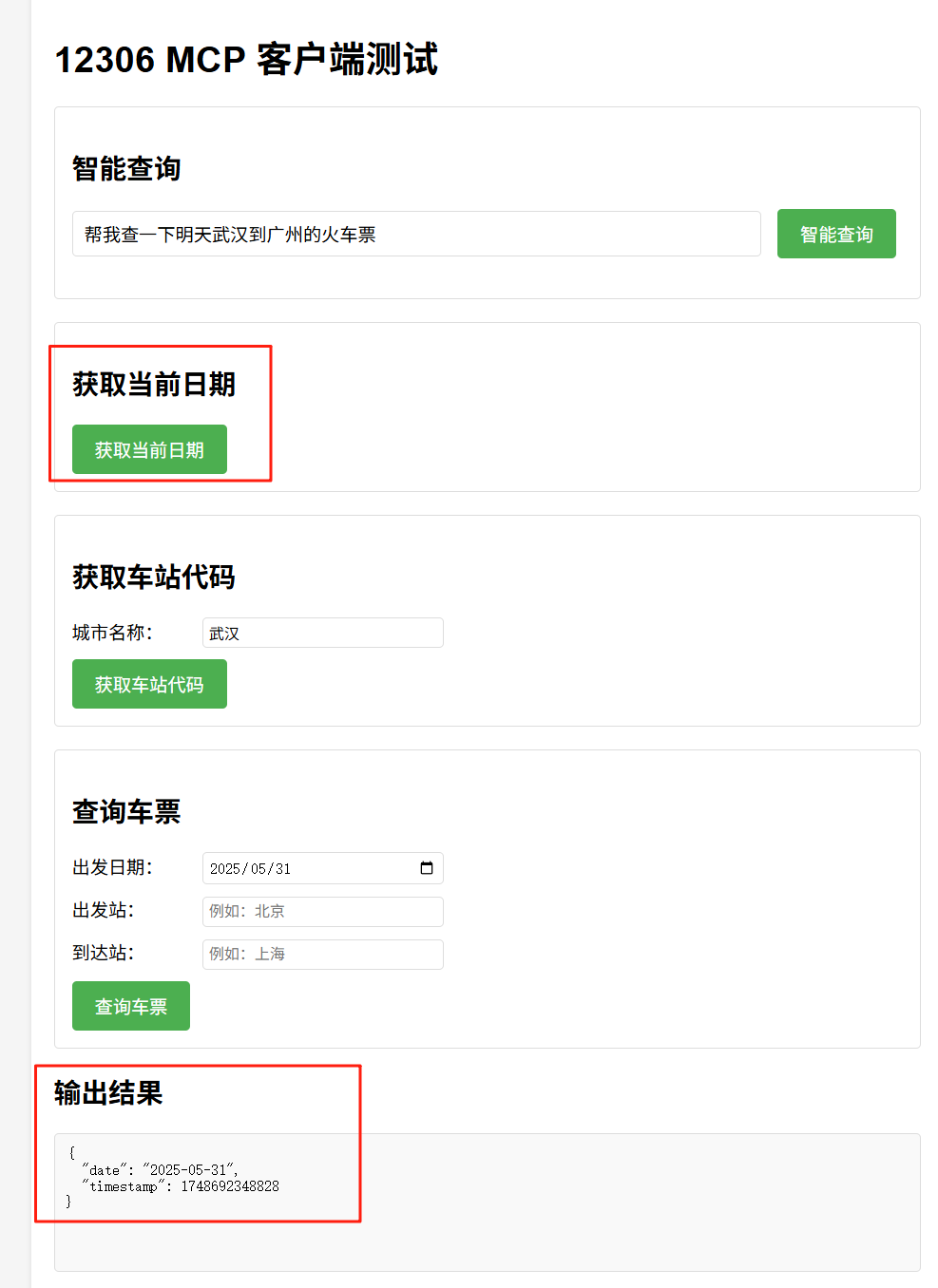Viewport: 938px width, 1288px height.
Task: Focus the 出发站 input field
Action: point(323,911)
